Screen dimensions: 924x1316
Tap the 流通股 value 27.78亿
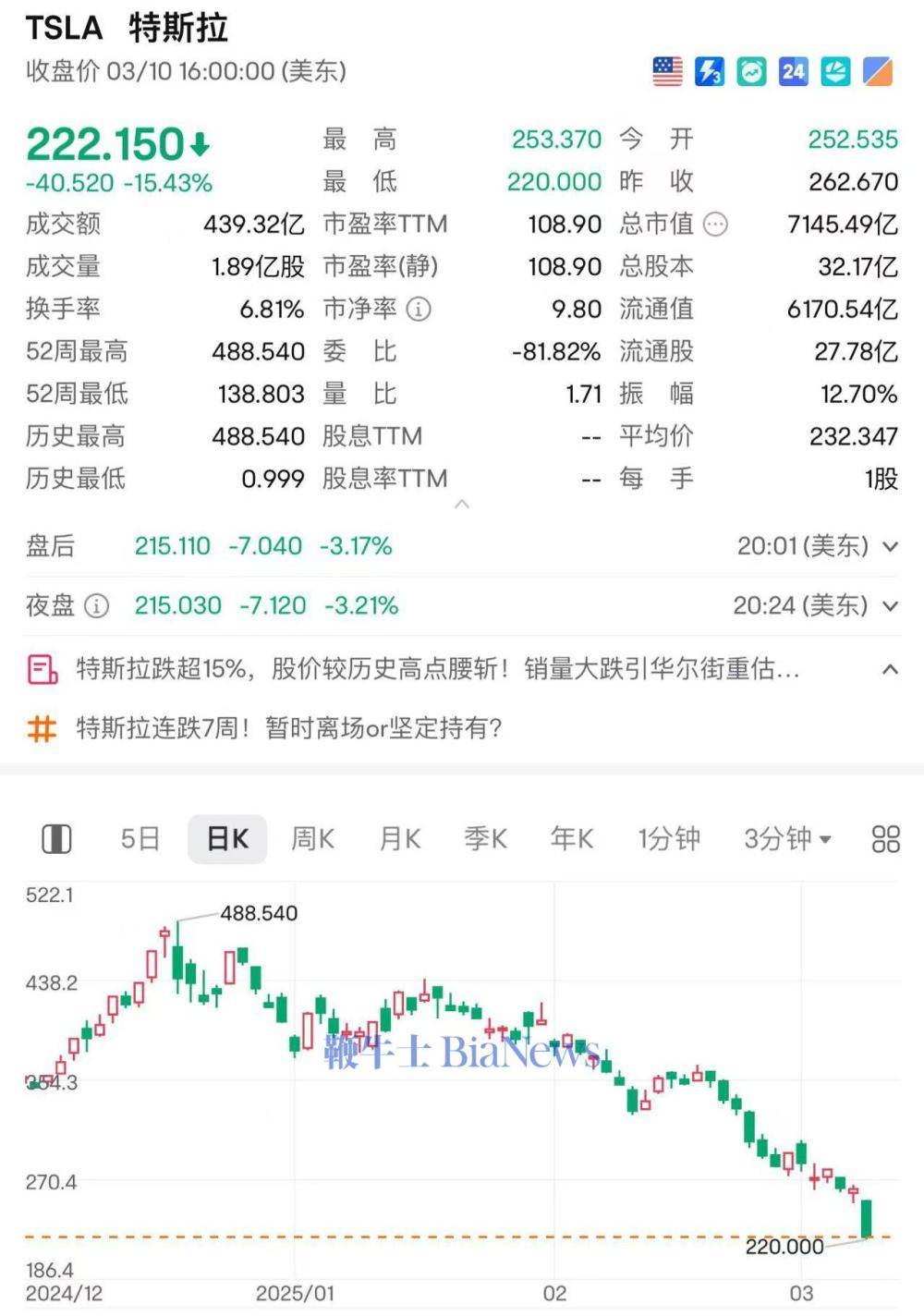856,352
